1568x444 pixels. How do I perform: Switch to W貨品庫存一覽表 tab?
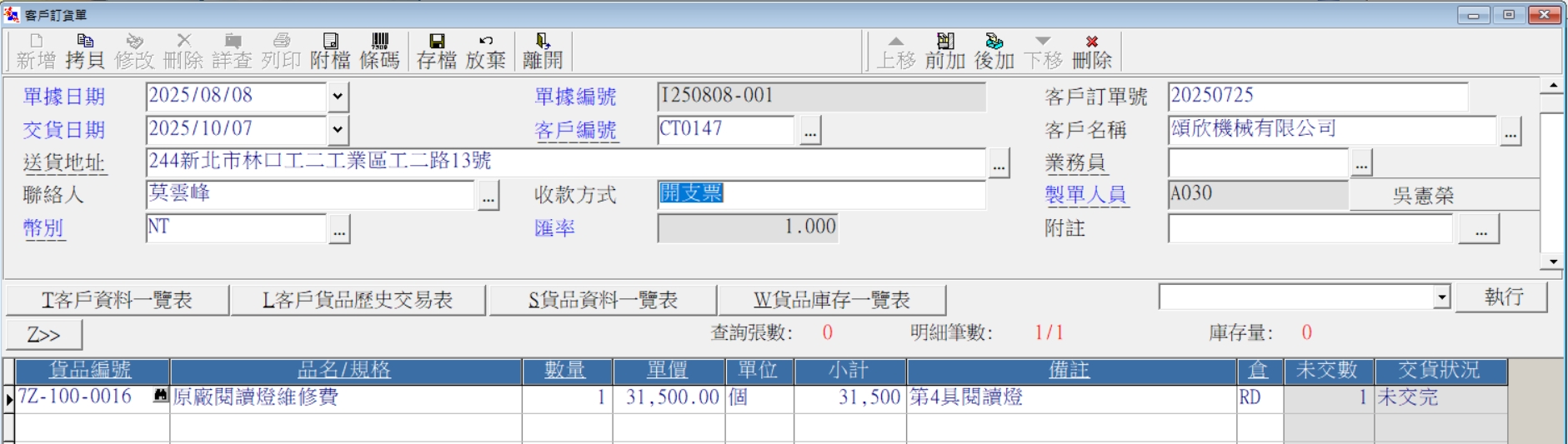pos(831,300)
